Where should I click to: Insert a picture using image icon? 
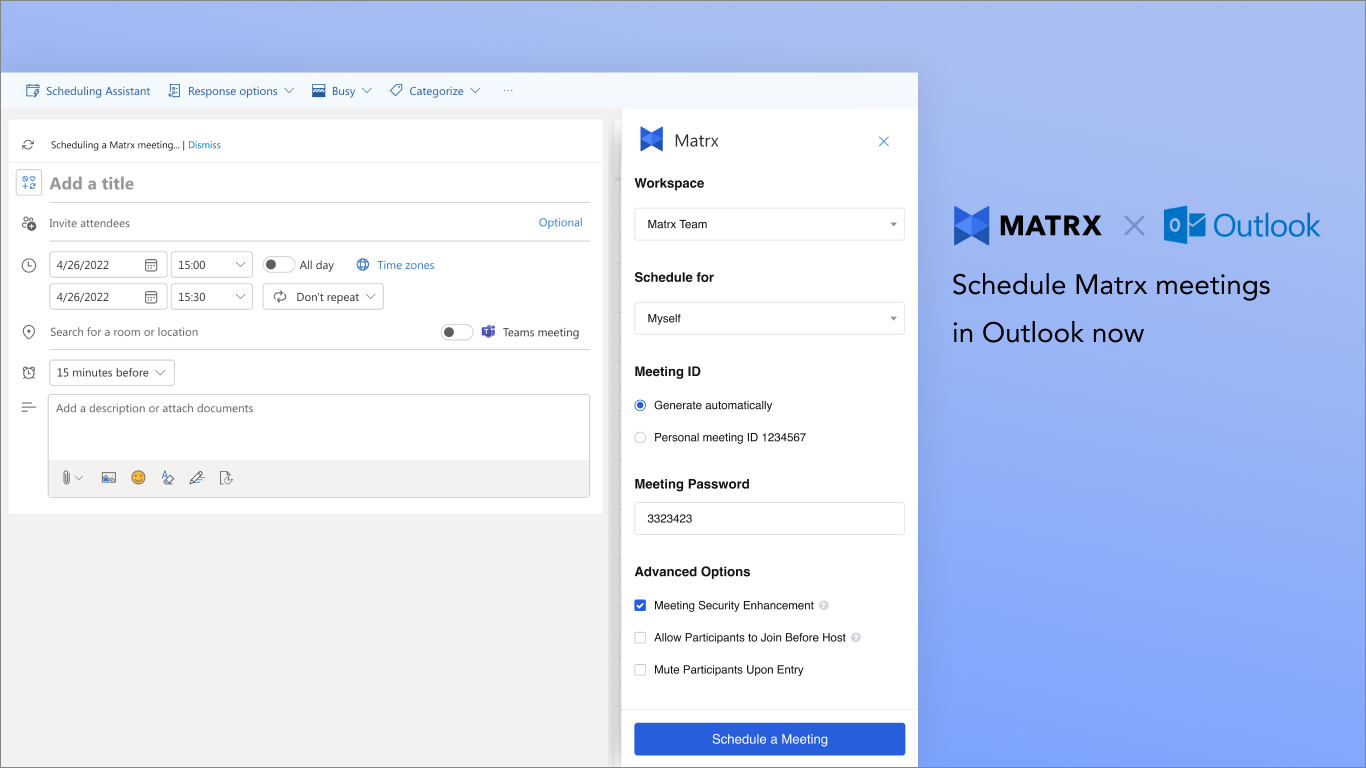109,478
